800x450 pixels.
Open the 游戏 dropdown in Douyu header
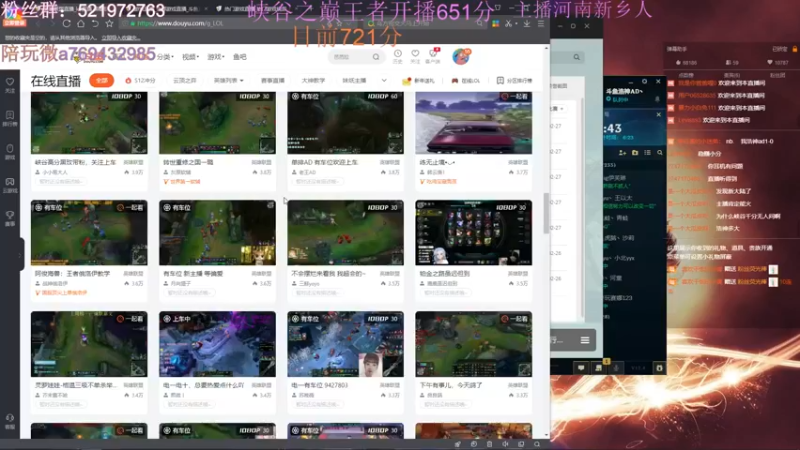click(216, 57)
